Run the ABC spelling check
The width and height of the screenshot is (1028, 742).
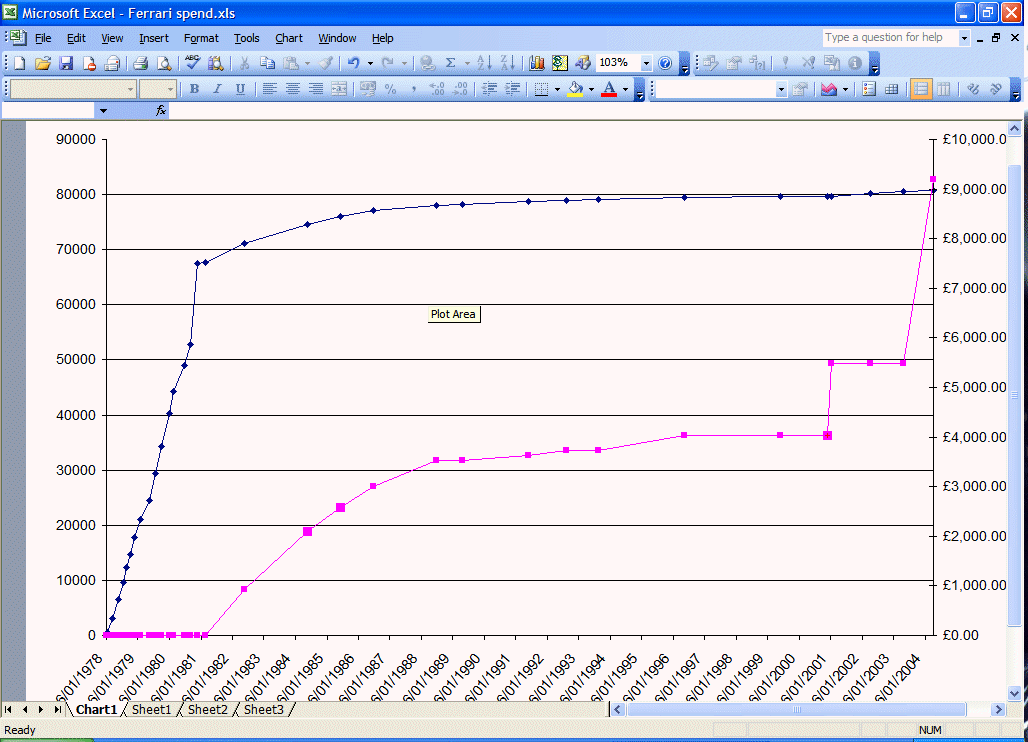click(192, 63)
